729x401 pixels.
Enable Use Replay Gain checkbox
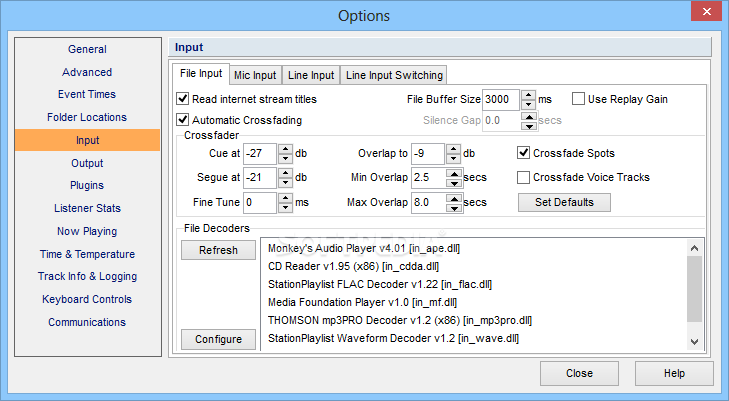(578, 99)
